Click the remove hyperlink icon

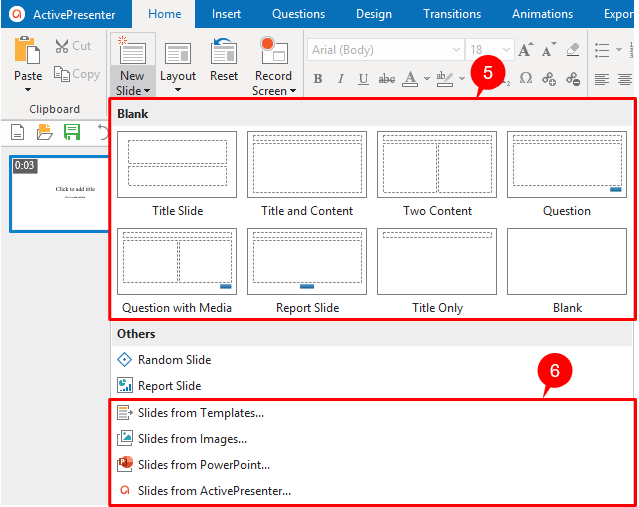[x=573, y=79]
